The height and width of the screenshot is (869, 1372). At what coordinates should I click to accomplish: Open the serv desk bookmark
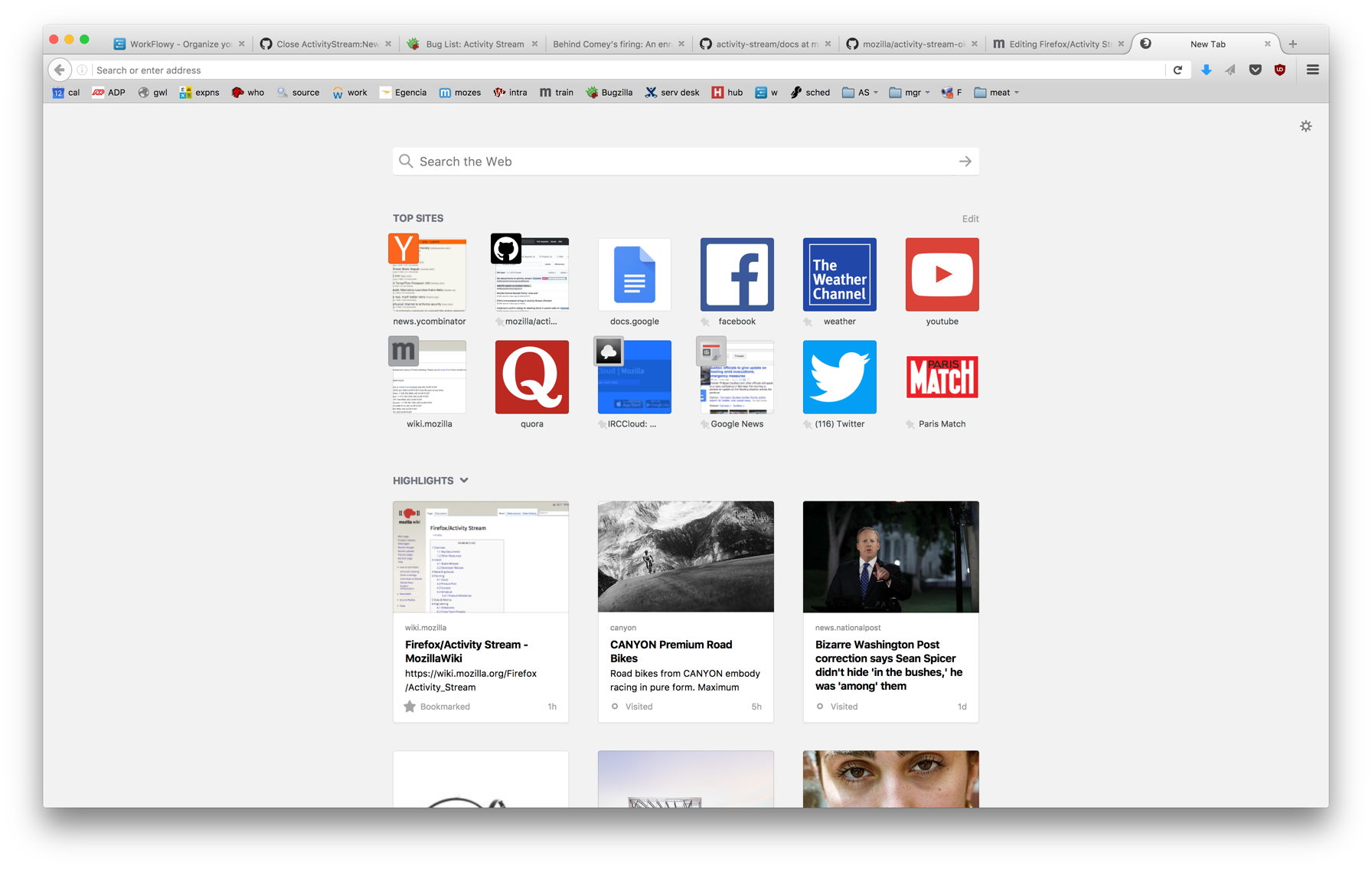point(672,93)
